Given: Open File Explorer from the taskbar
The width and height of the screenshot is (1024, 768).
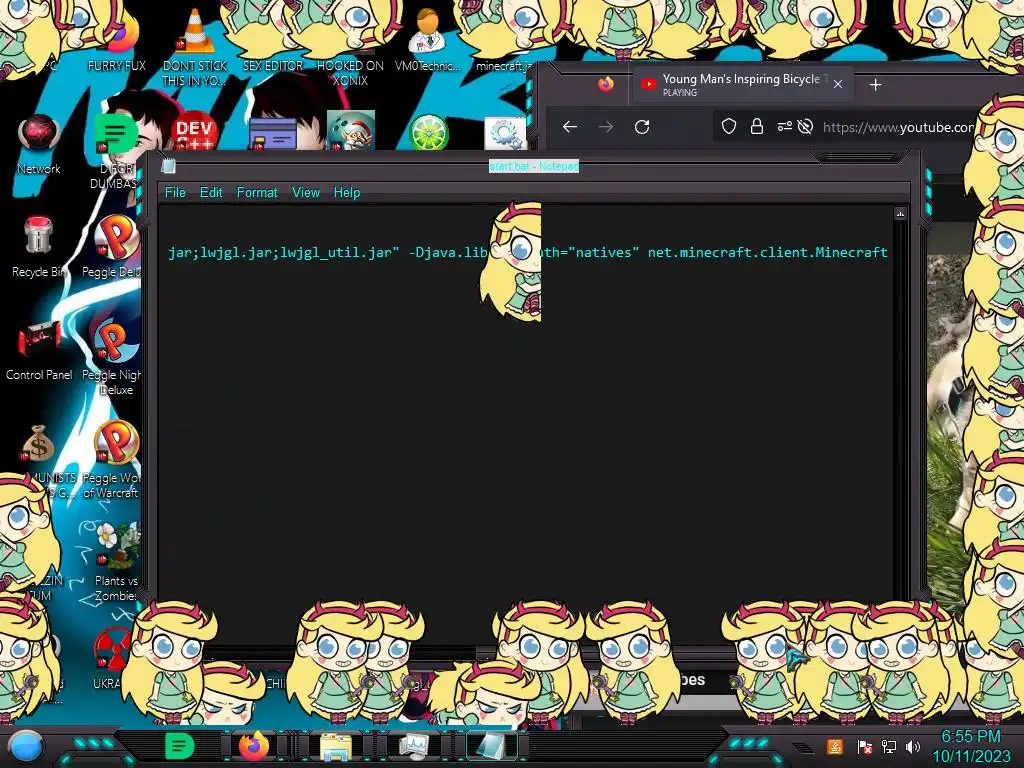Looking at the screenshot, I should click(336, 746).
